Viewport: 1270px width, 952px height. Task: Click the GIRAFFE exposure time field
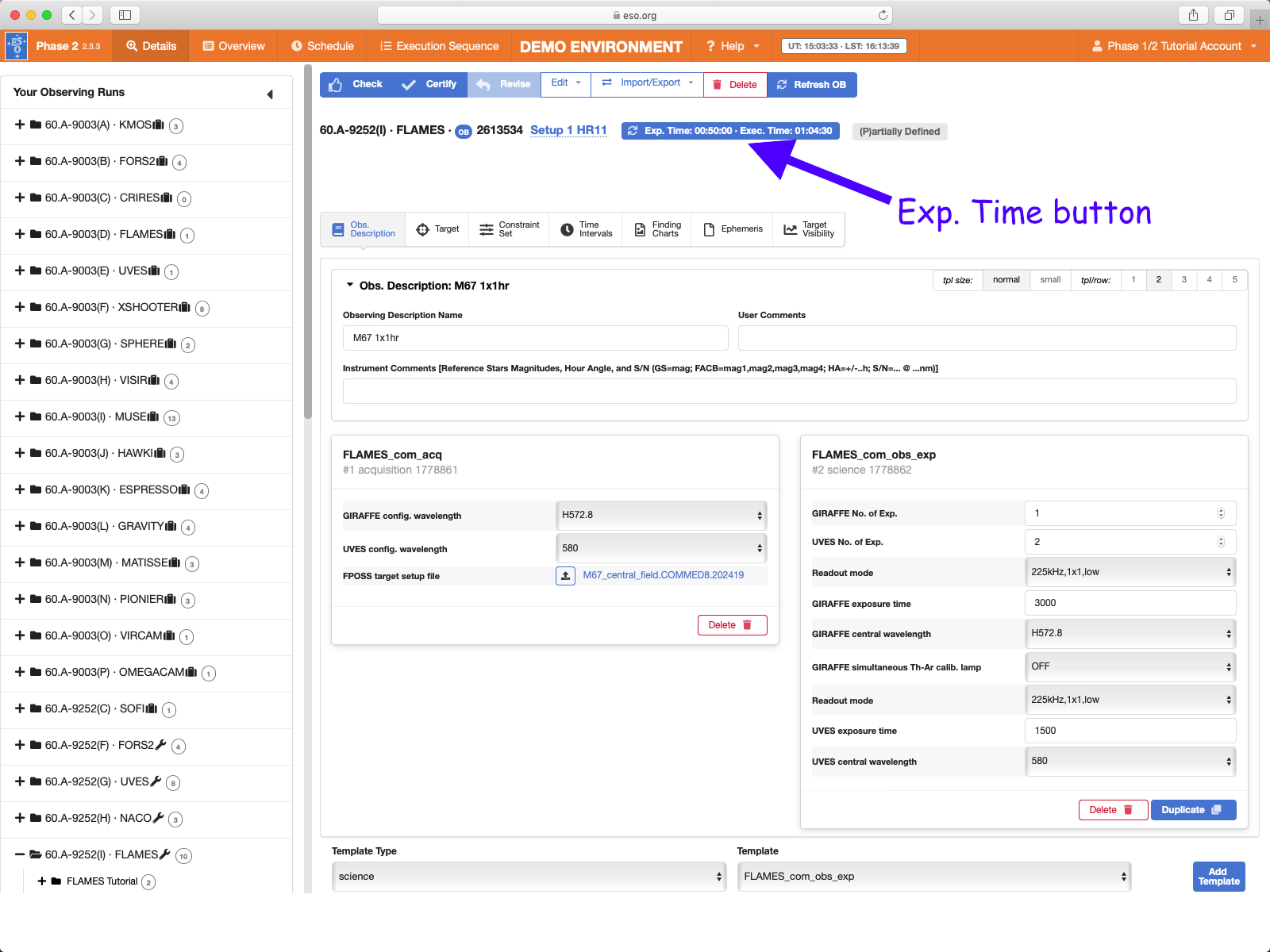1130,603
